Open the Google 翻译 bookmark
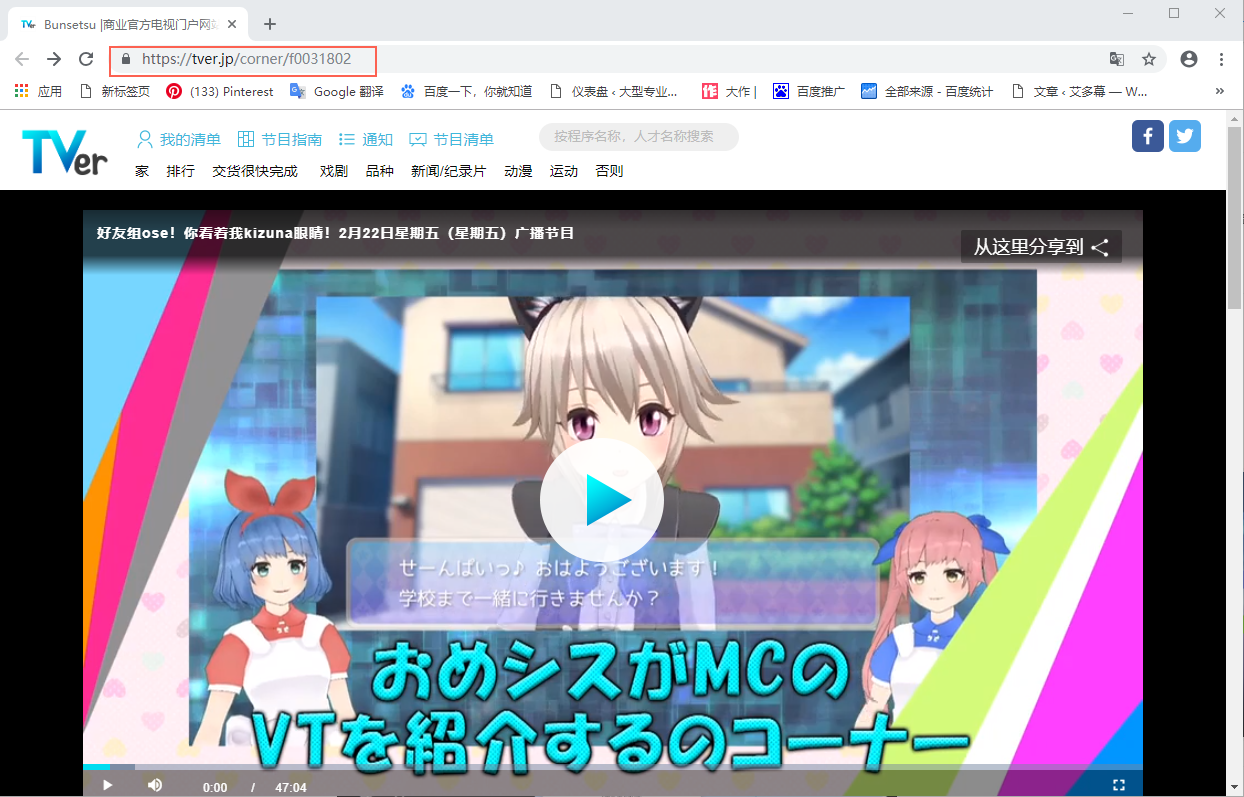The width and height of the screenshot is (1244, 797). pos(337,91)
